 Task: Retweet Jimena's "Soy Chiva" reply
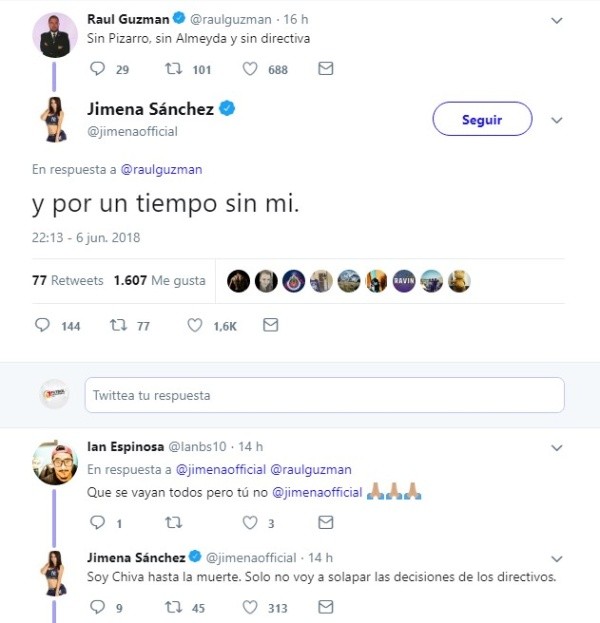[x=173, y=606]
